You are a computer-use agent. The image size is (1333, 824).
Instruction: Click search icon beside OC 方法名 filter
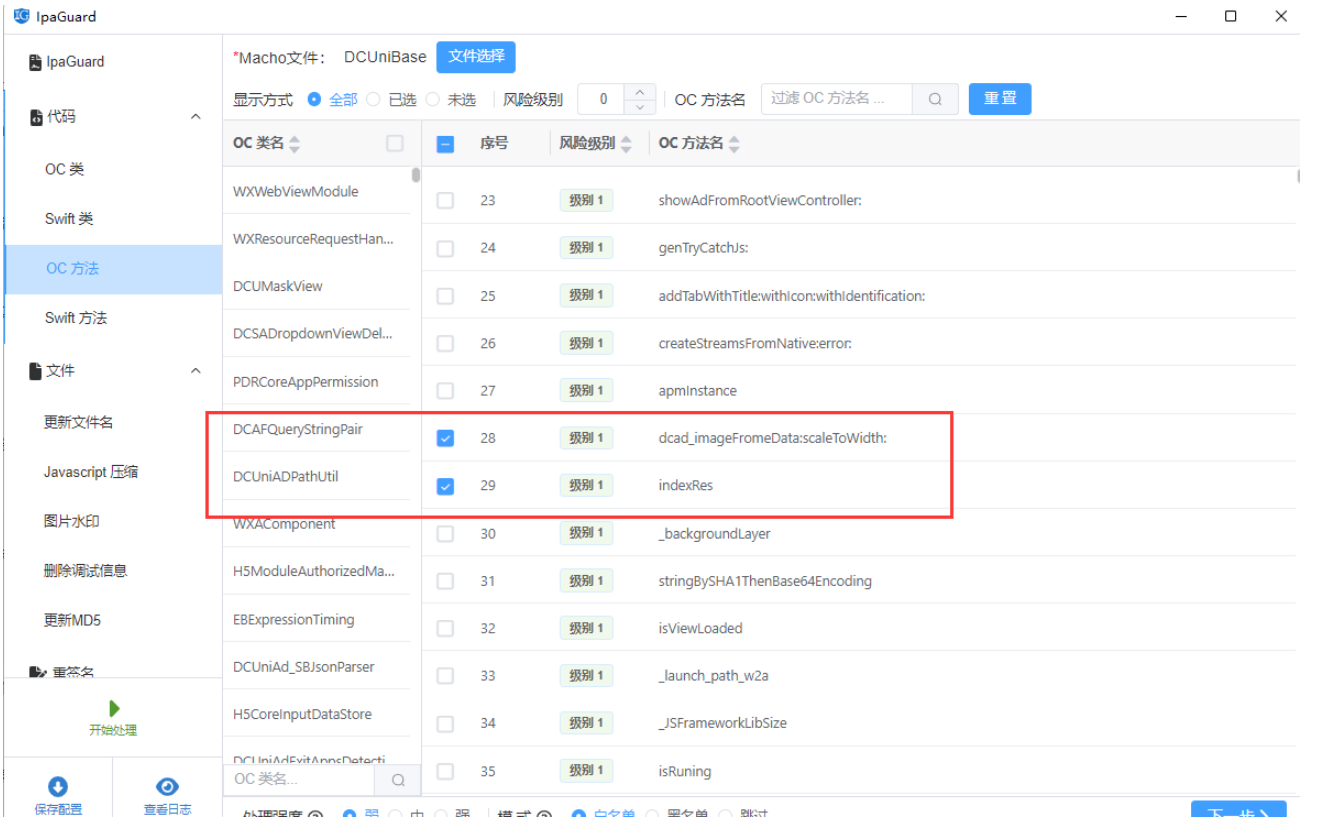point(935,99)
